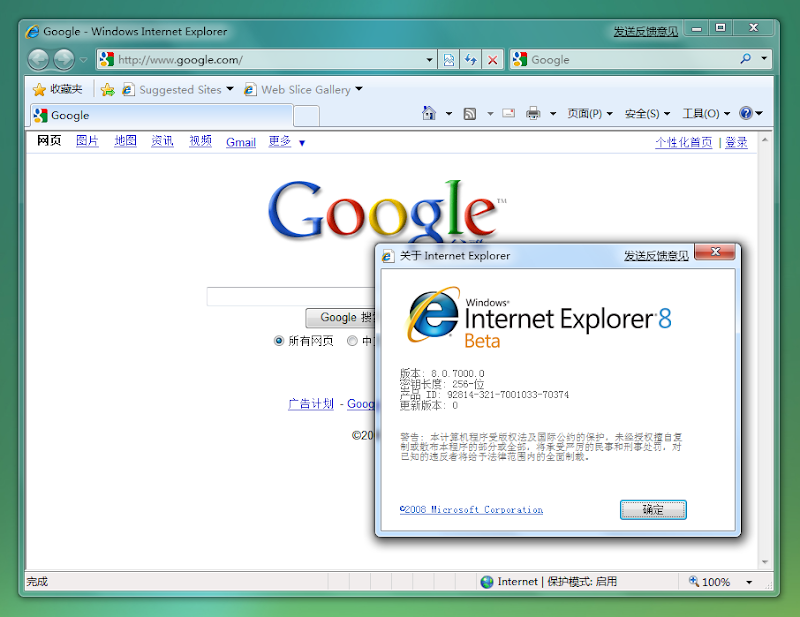Open the recent pages dropdown beside Forward

tap(83, 60)
